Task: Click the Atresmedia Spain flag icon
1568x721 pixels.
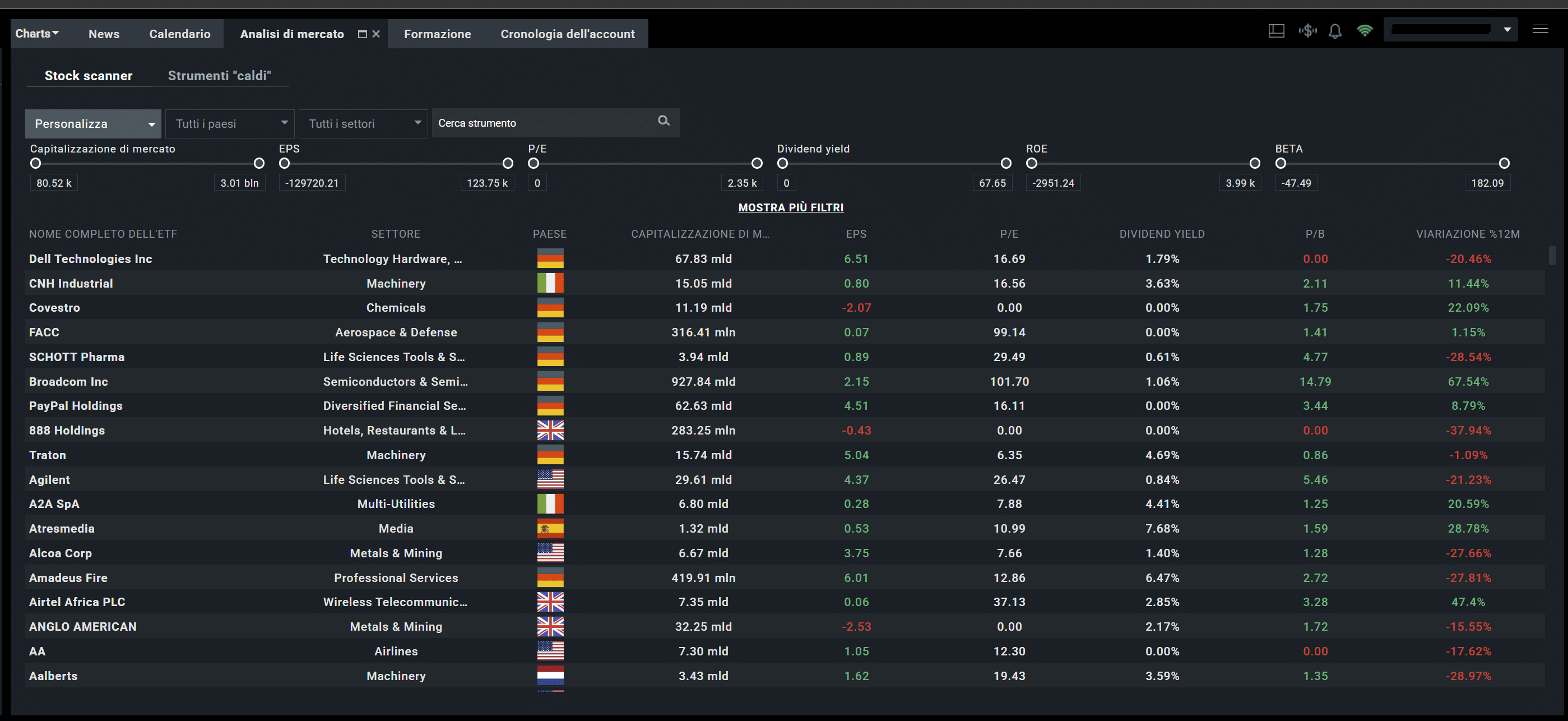Action: [550, 528]
